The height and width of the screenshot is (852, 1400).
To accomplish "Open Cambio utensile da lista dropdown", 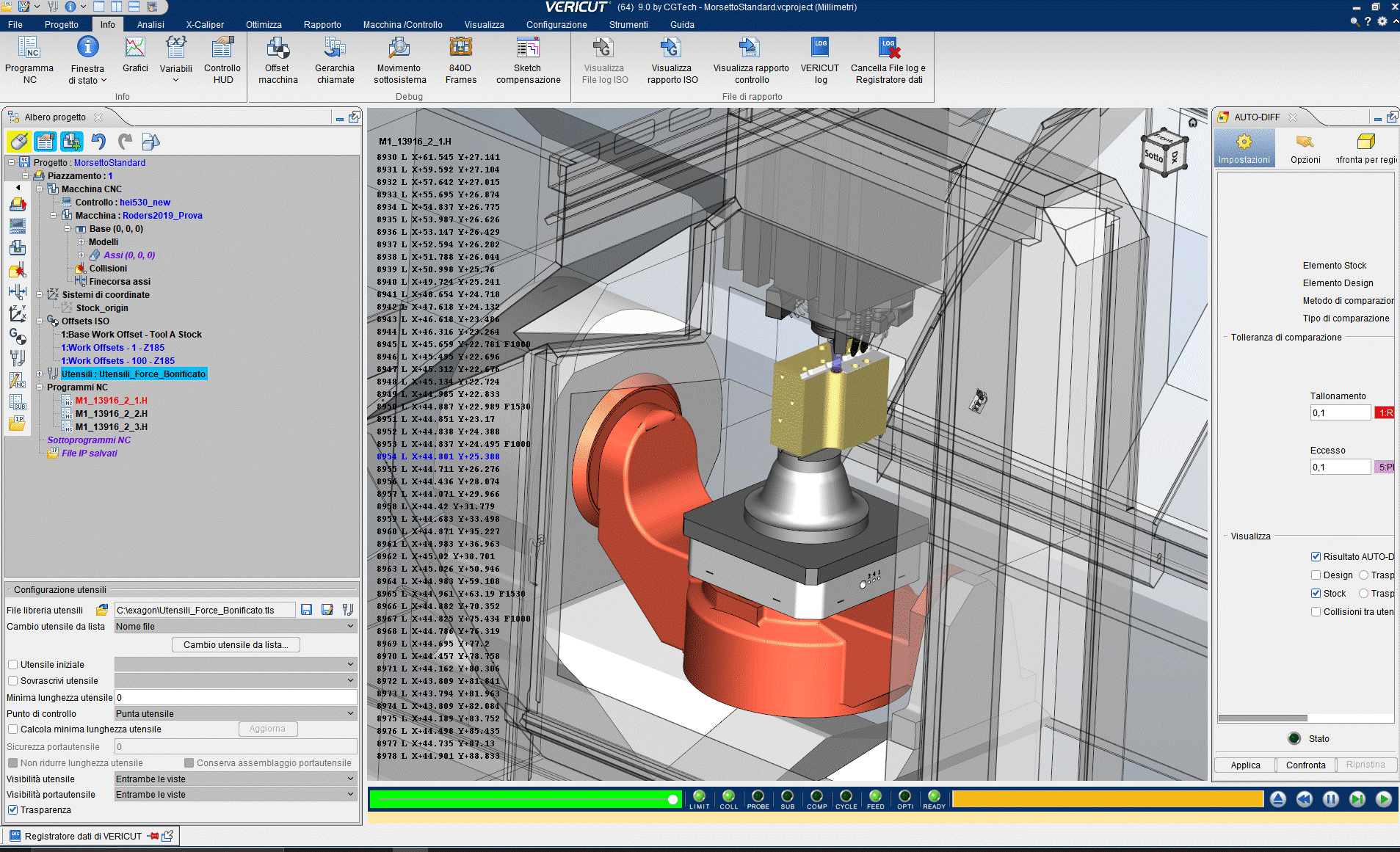I will [236, 627].
